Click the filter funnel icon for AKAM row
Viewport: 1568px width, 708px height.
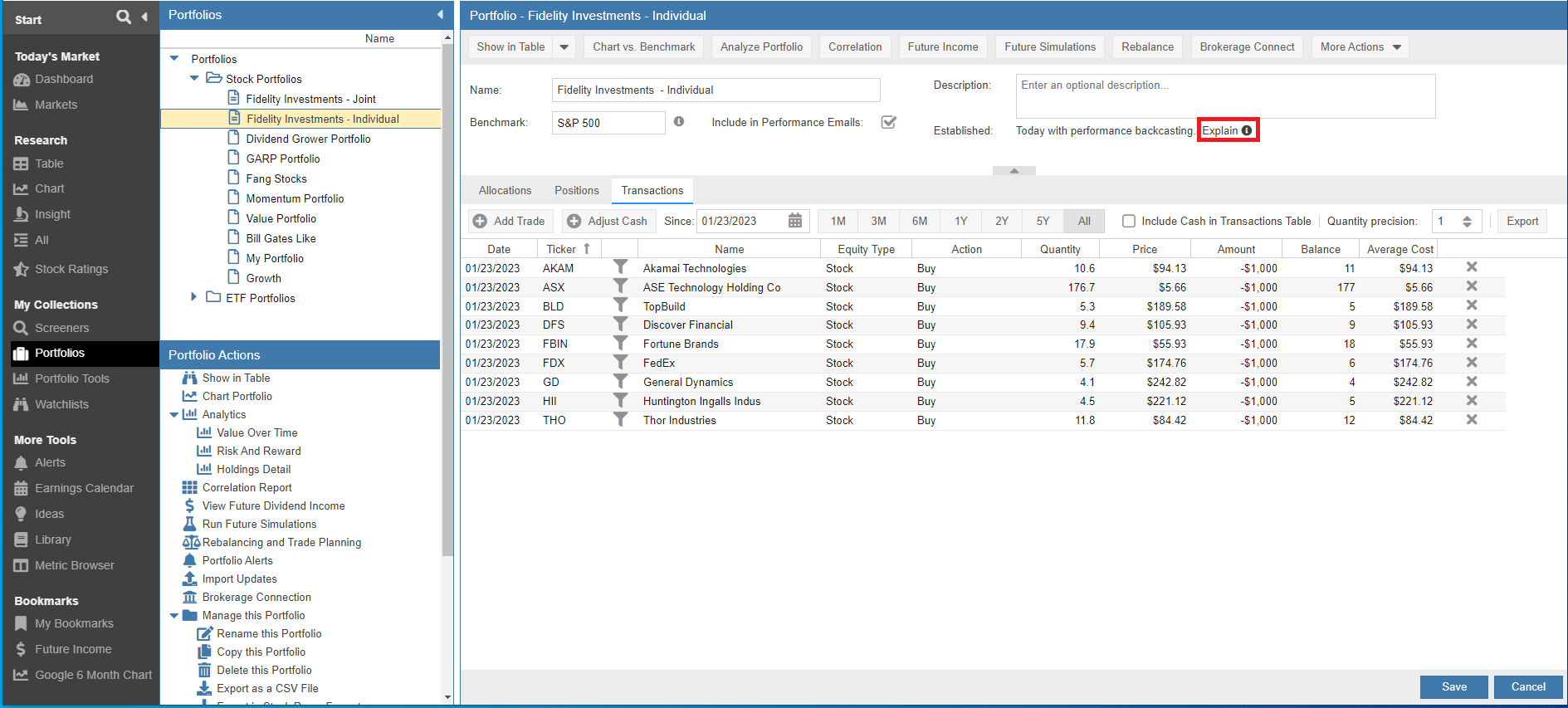coord(620,267)
